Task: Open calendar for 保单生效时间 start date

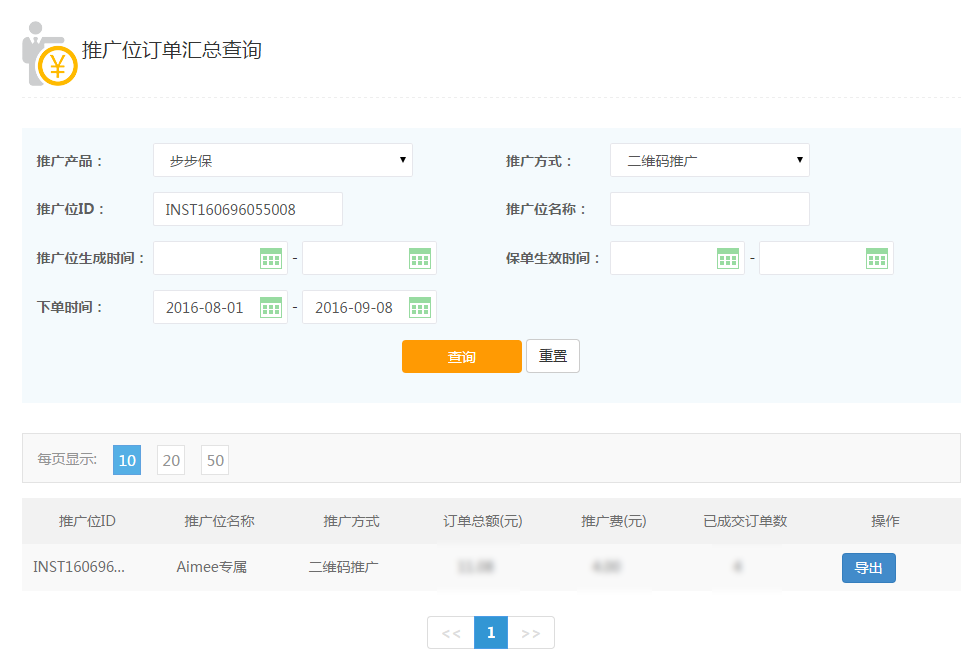Action: [x=728, y=259]
